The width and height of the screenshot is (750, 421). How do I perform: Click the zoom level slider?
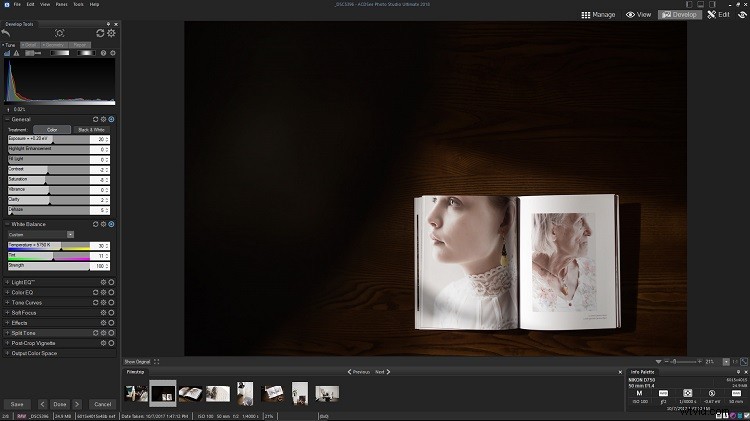pyautogui.click(x=683, y=362)
